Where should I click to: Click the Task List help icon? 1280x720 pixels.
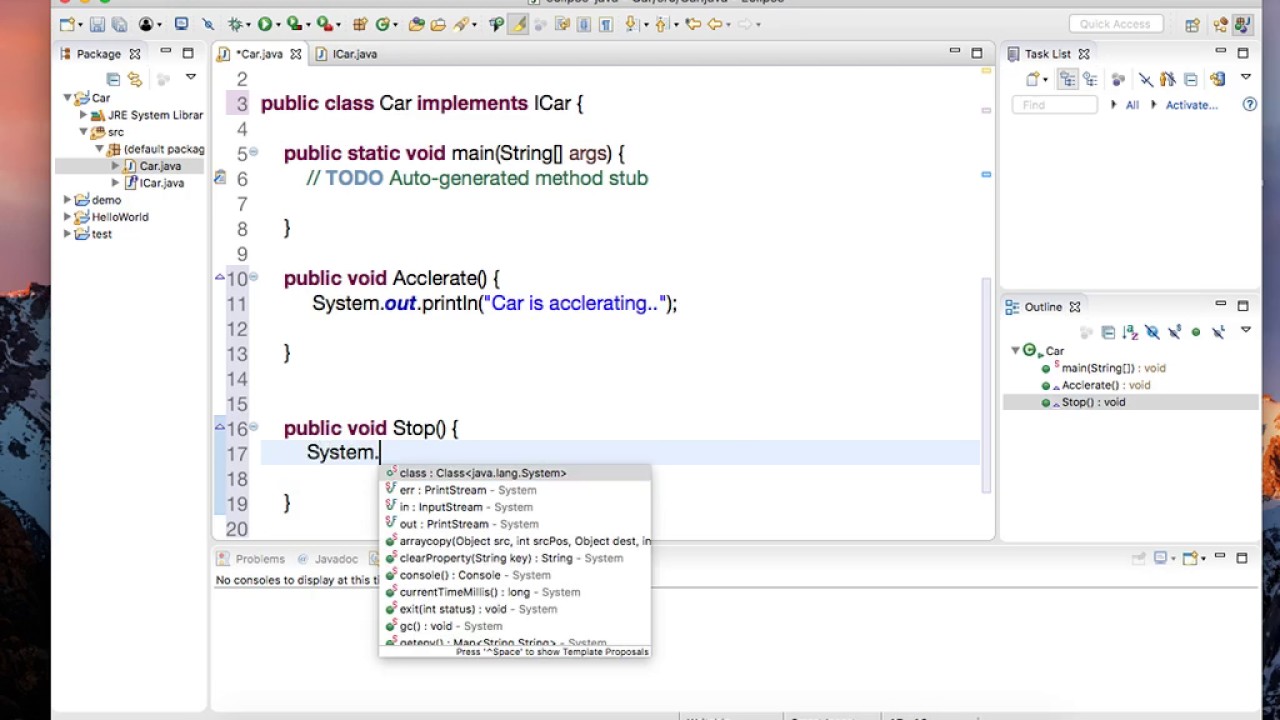pyautogui.click(x=1249, y=104)
